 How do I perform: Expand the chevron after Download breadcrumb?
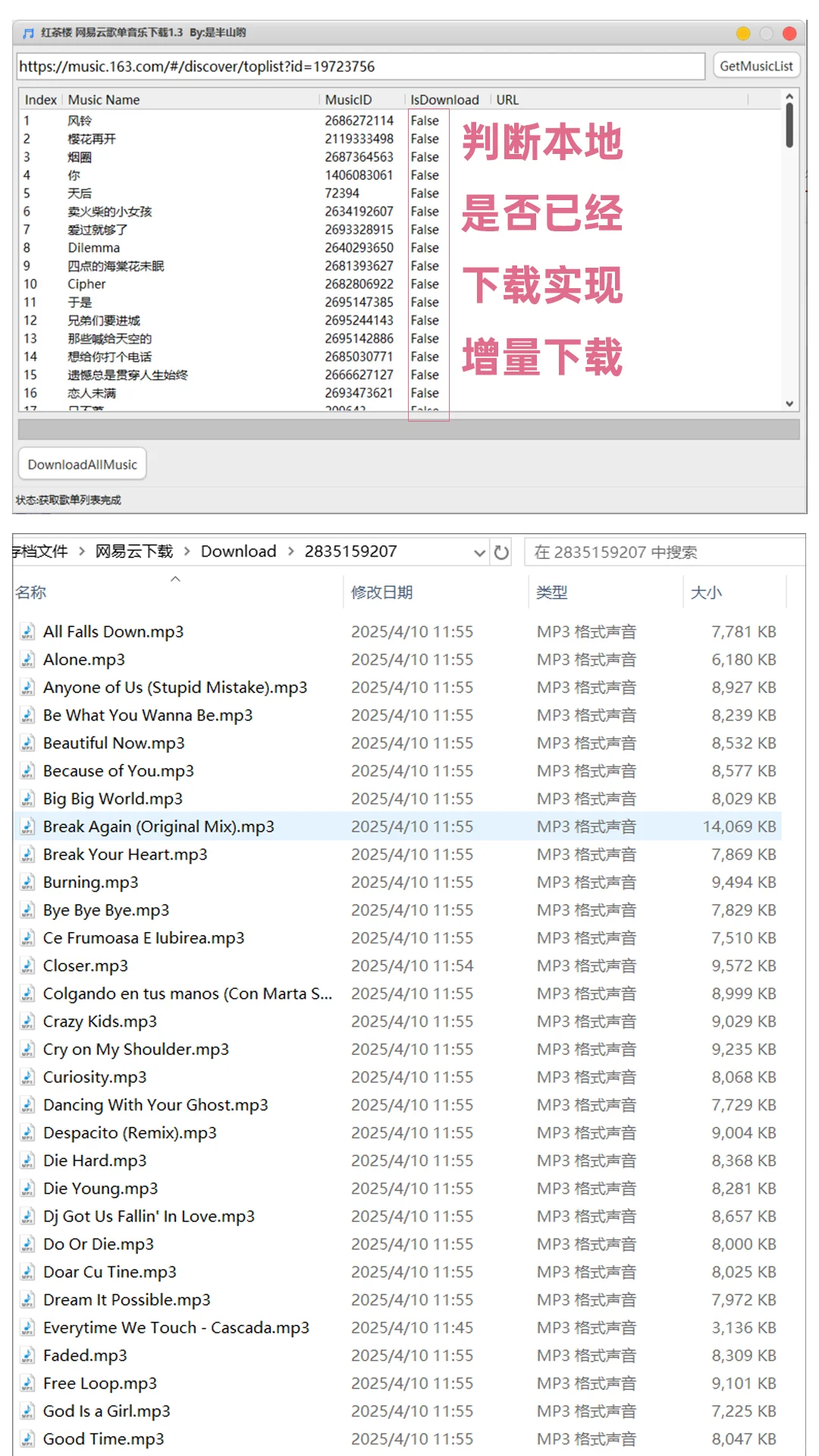pyautogui.click(x=290, y=551)
